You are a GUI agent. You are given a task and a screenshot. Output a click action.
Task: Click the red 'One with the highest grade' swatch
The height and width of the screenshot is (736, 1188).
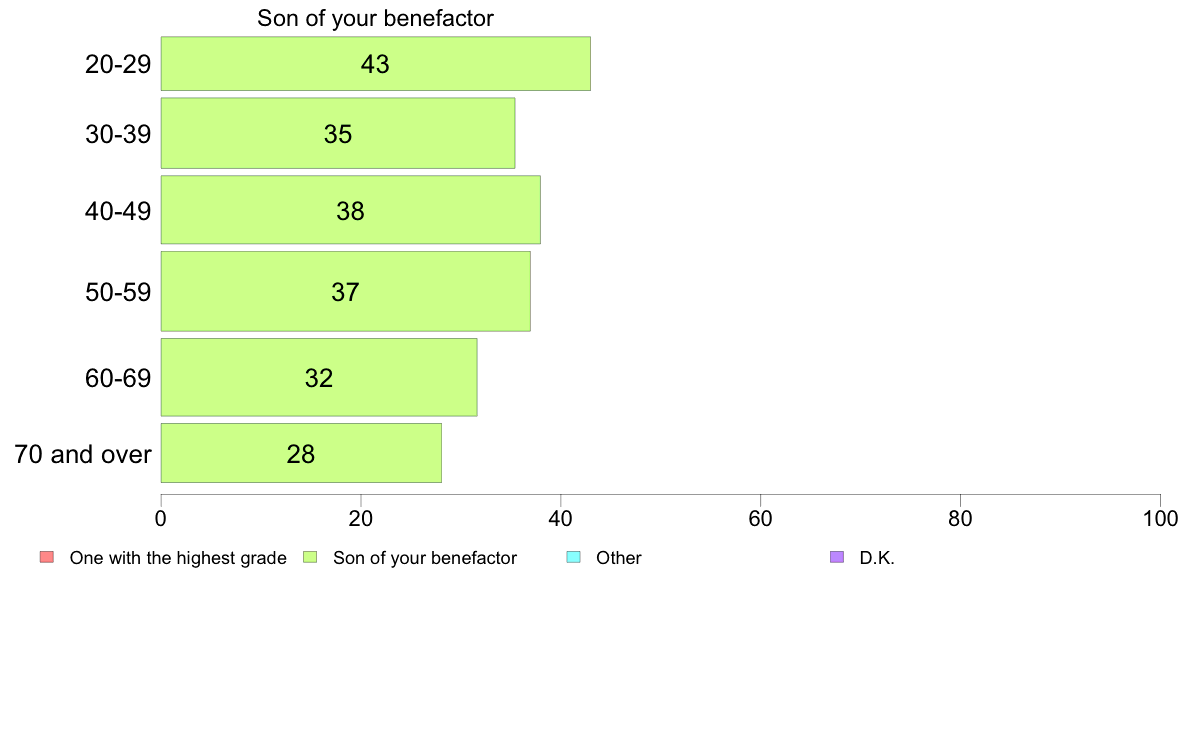(47, 557)
